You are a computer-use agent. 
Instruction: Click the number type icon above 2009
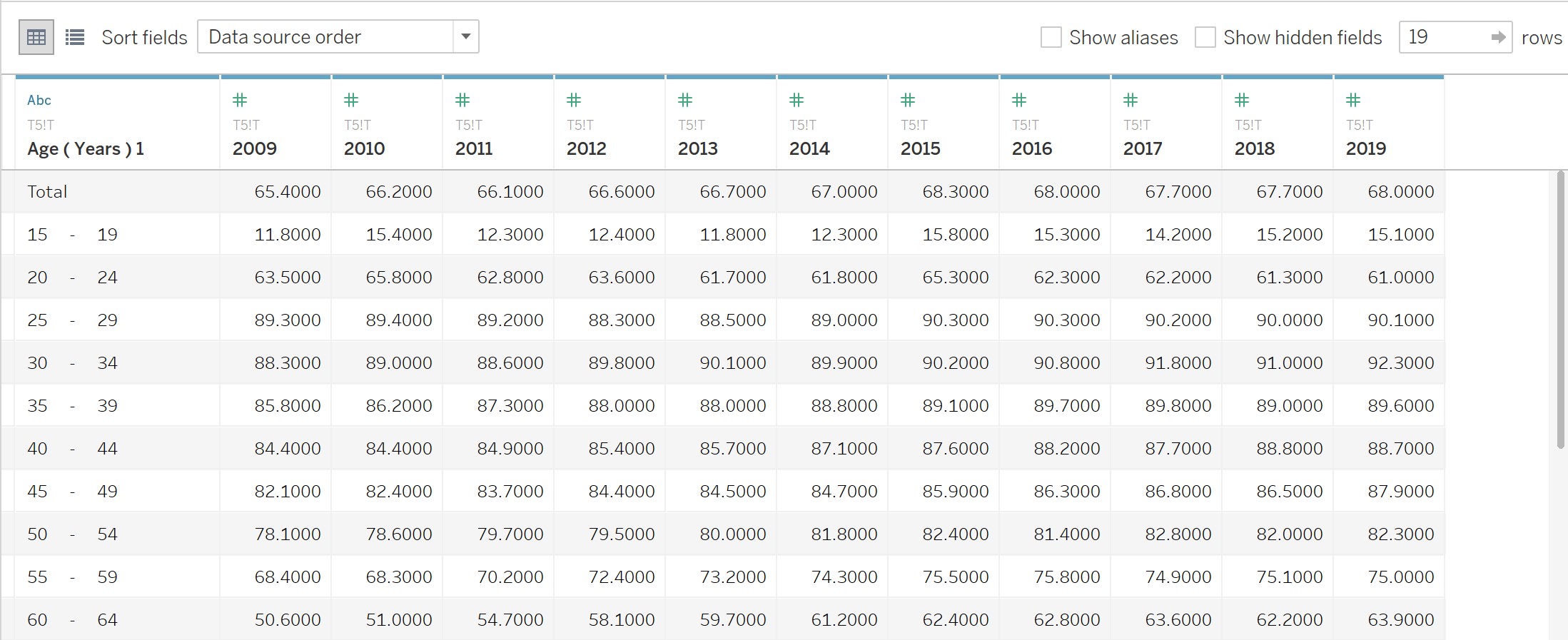click(x=241, y=100)
